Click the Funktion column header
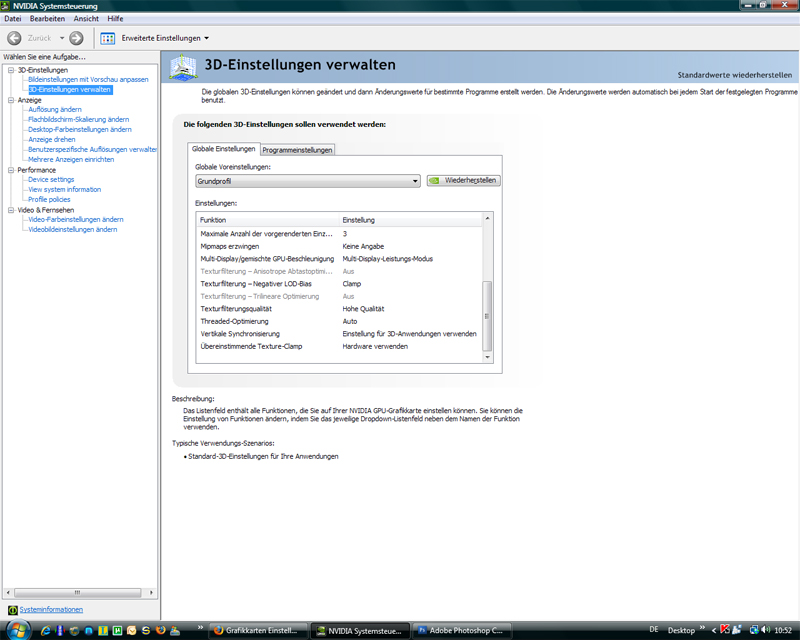The image size is (800, 640). tap(268, 220)
